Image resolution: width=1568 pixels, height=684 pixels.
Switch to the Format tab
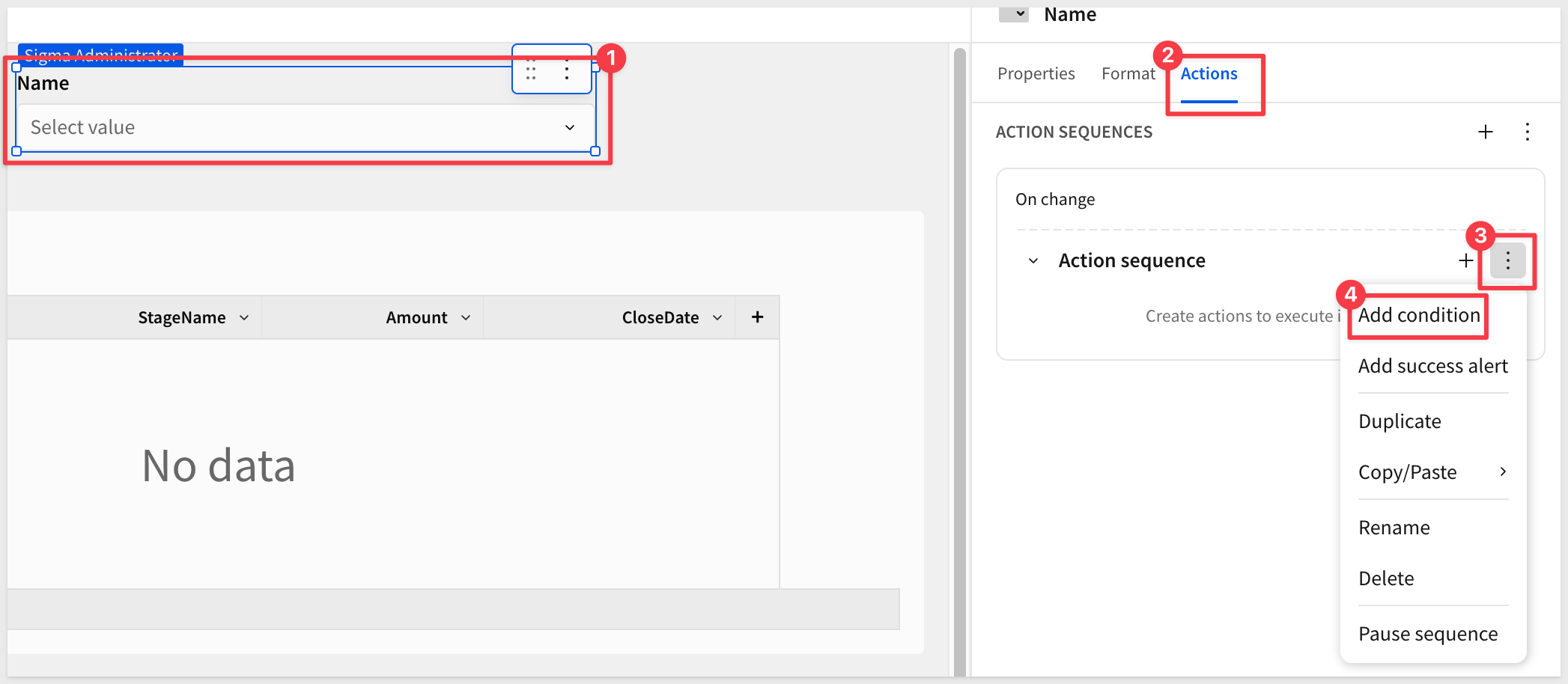pos(1128,74)
